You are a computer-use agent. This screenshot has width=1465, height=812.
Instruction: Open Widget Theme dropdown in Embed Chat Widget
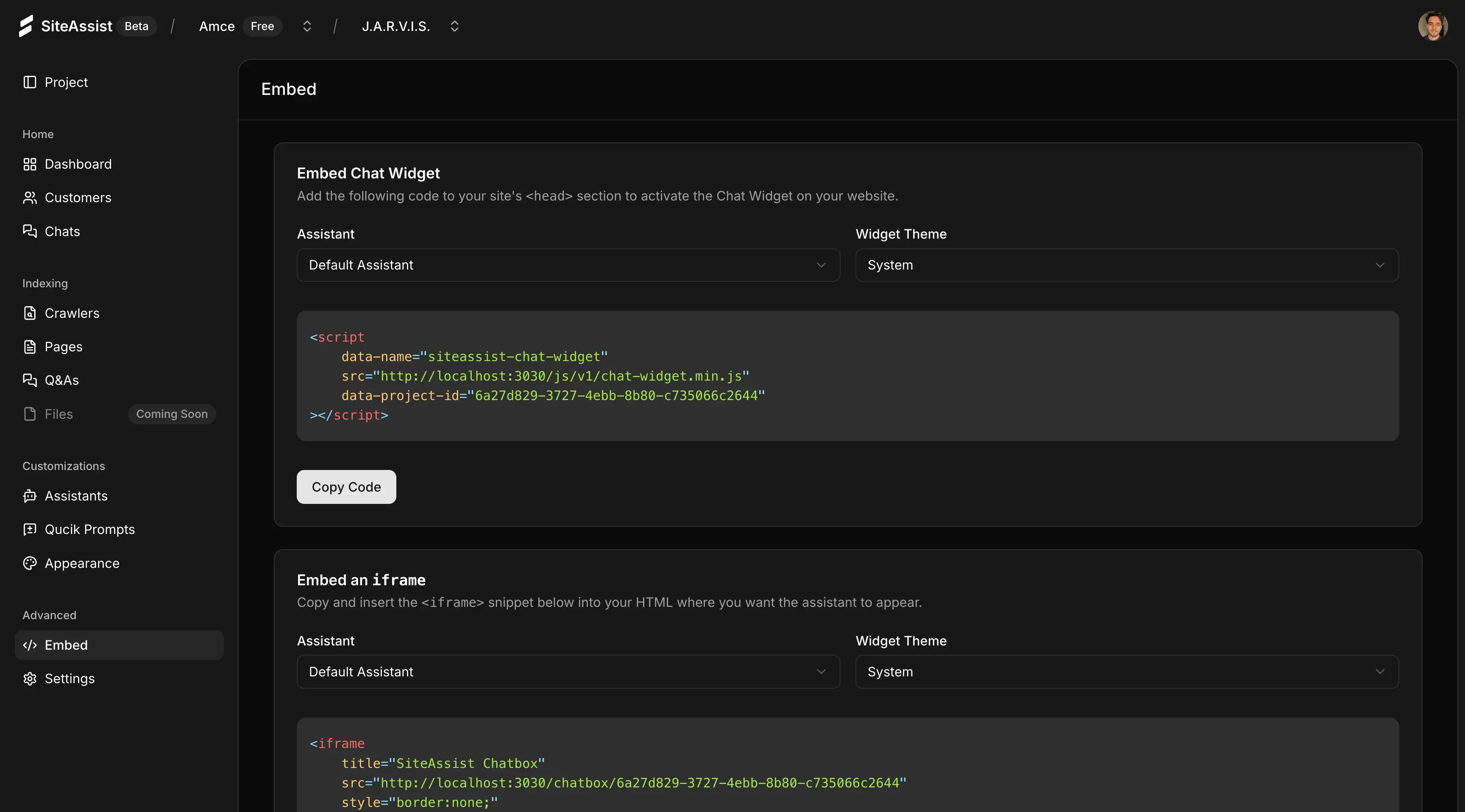point(1127,265)
